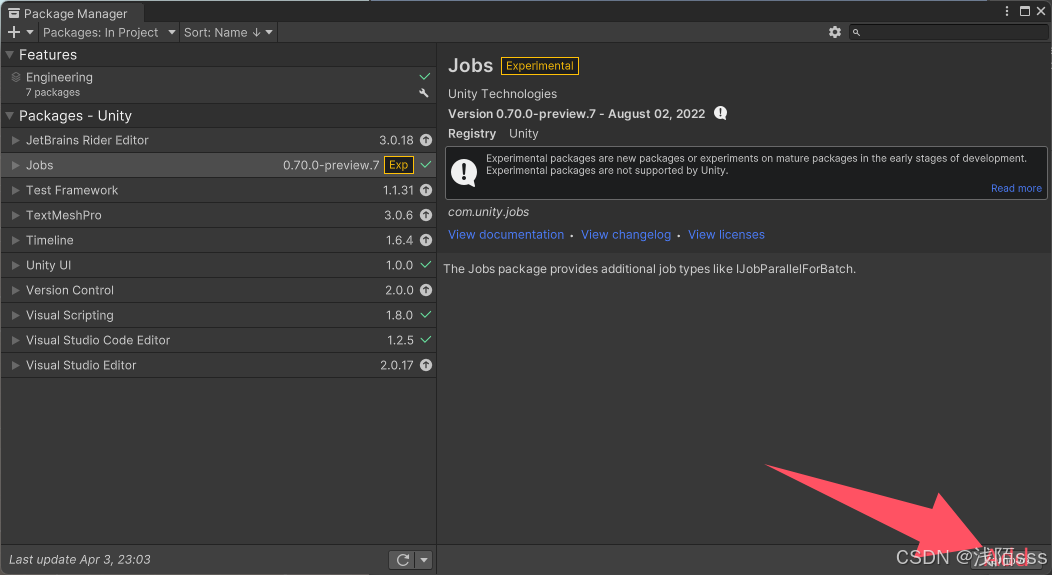Click Visual Studio Code Editor checkmark icon
Image resolution: width=1052 pixels, height=575 pixels.
point(425,339)
